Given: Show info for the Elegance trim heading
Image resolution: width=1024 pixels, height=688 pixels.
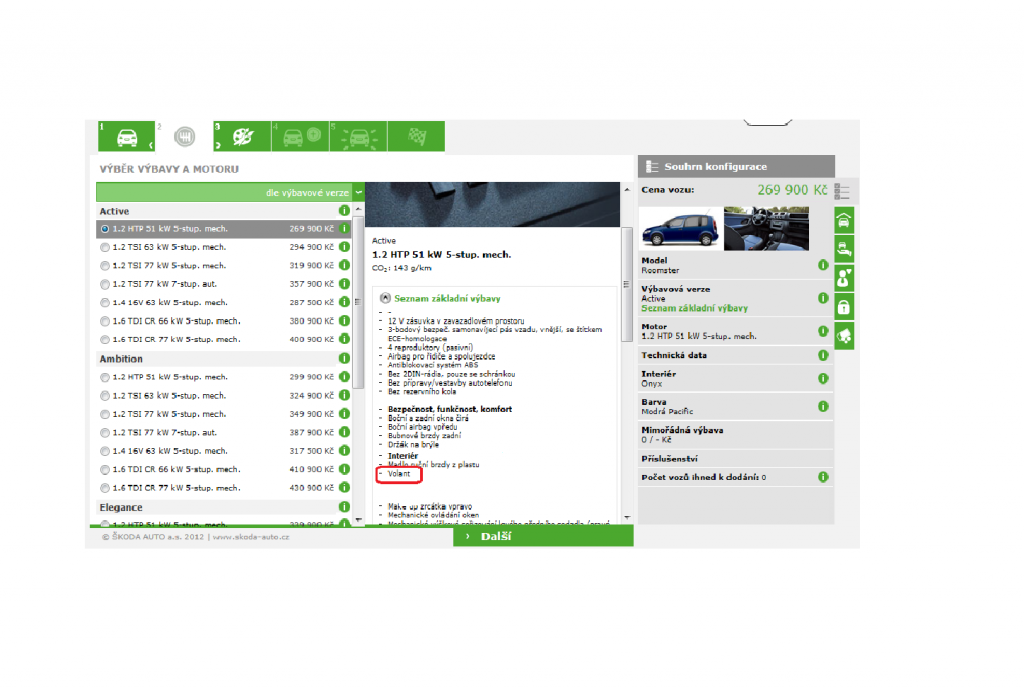Looking at the screenshot, I should click(344, 507).
